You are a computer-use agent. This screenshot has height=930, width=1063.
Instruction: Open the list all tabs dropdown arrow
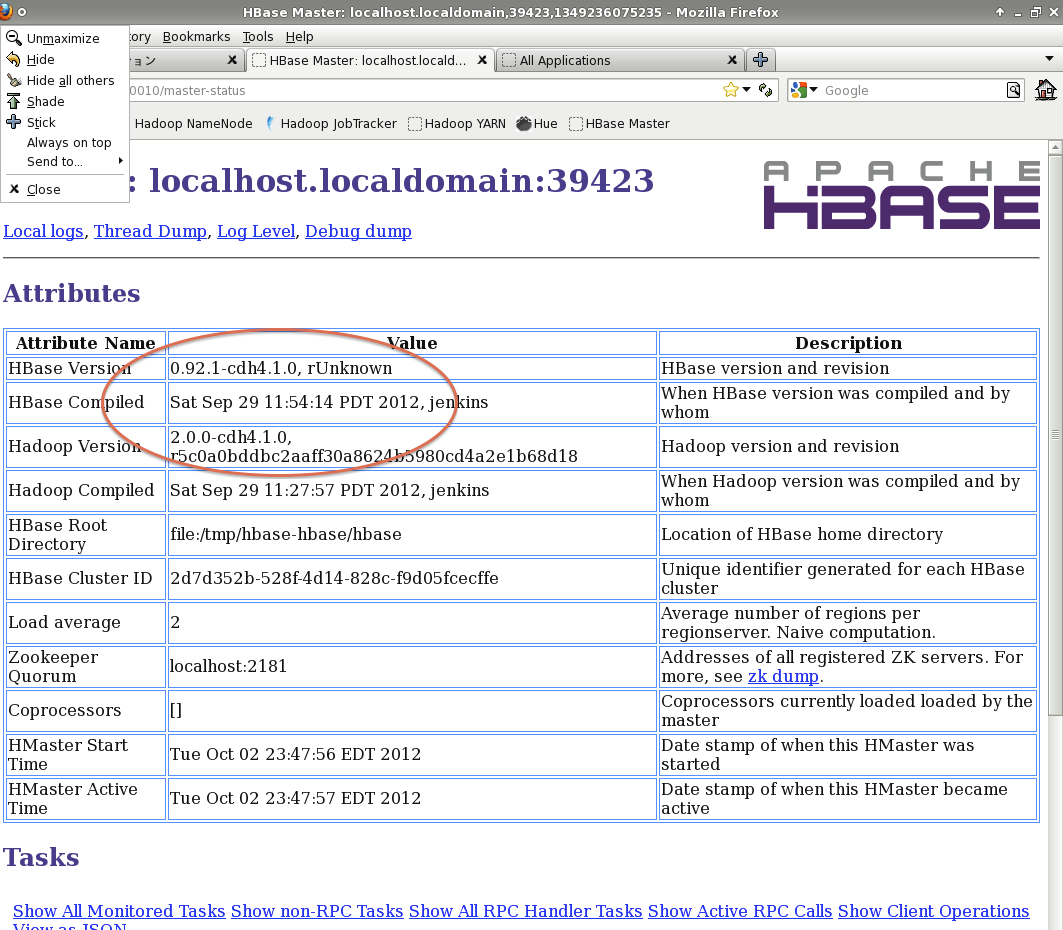1049,59
